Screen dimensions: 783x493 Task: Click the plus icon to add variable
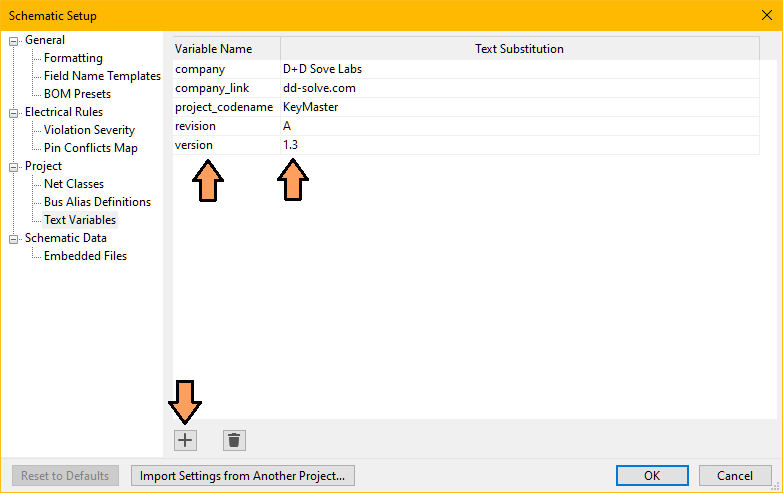(185, 440)
